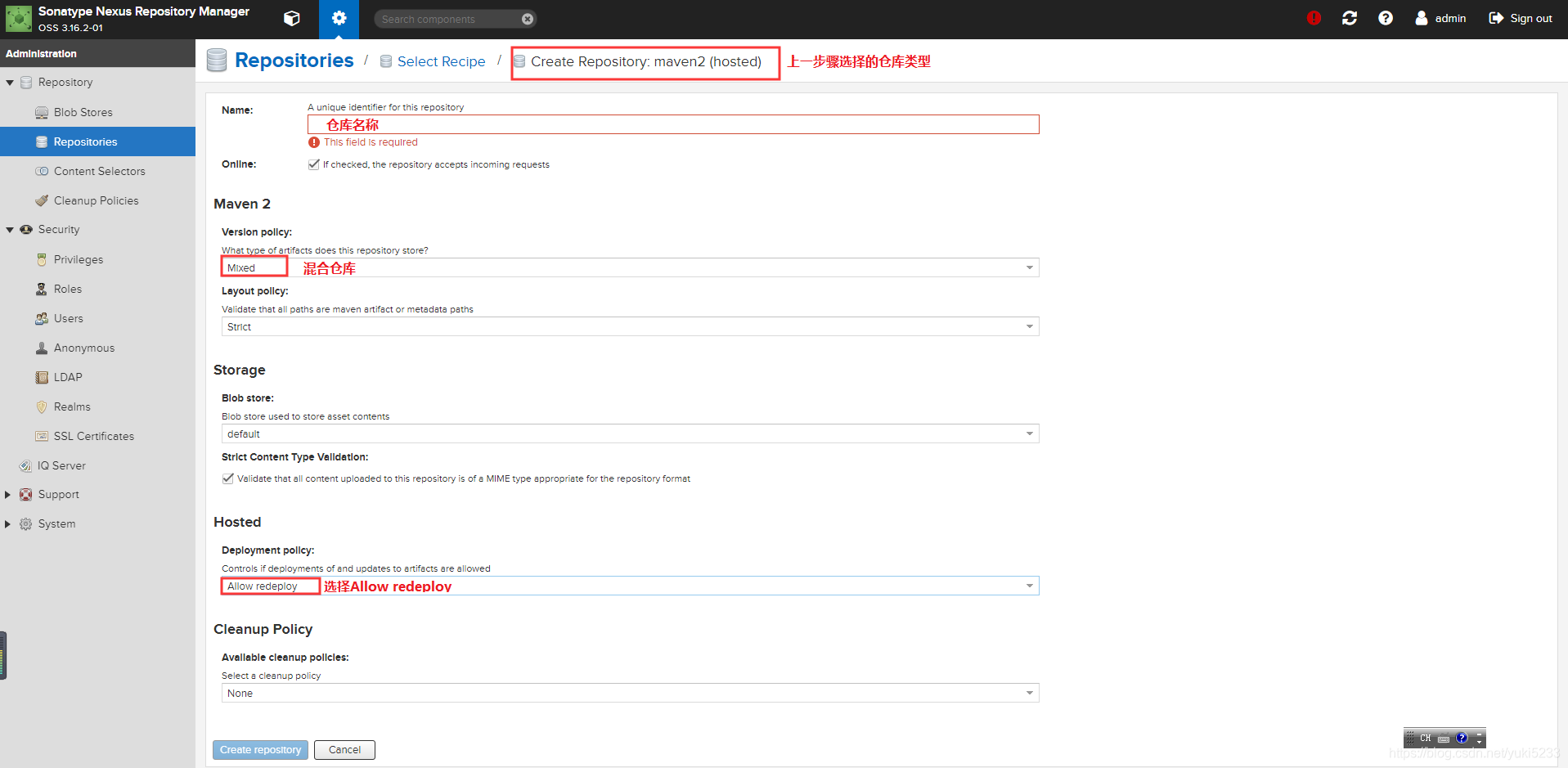Click Sign out text link
1568x768 pixels.
pyautogui.click(x=1531, y=18)
